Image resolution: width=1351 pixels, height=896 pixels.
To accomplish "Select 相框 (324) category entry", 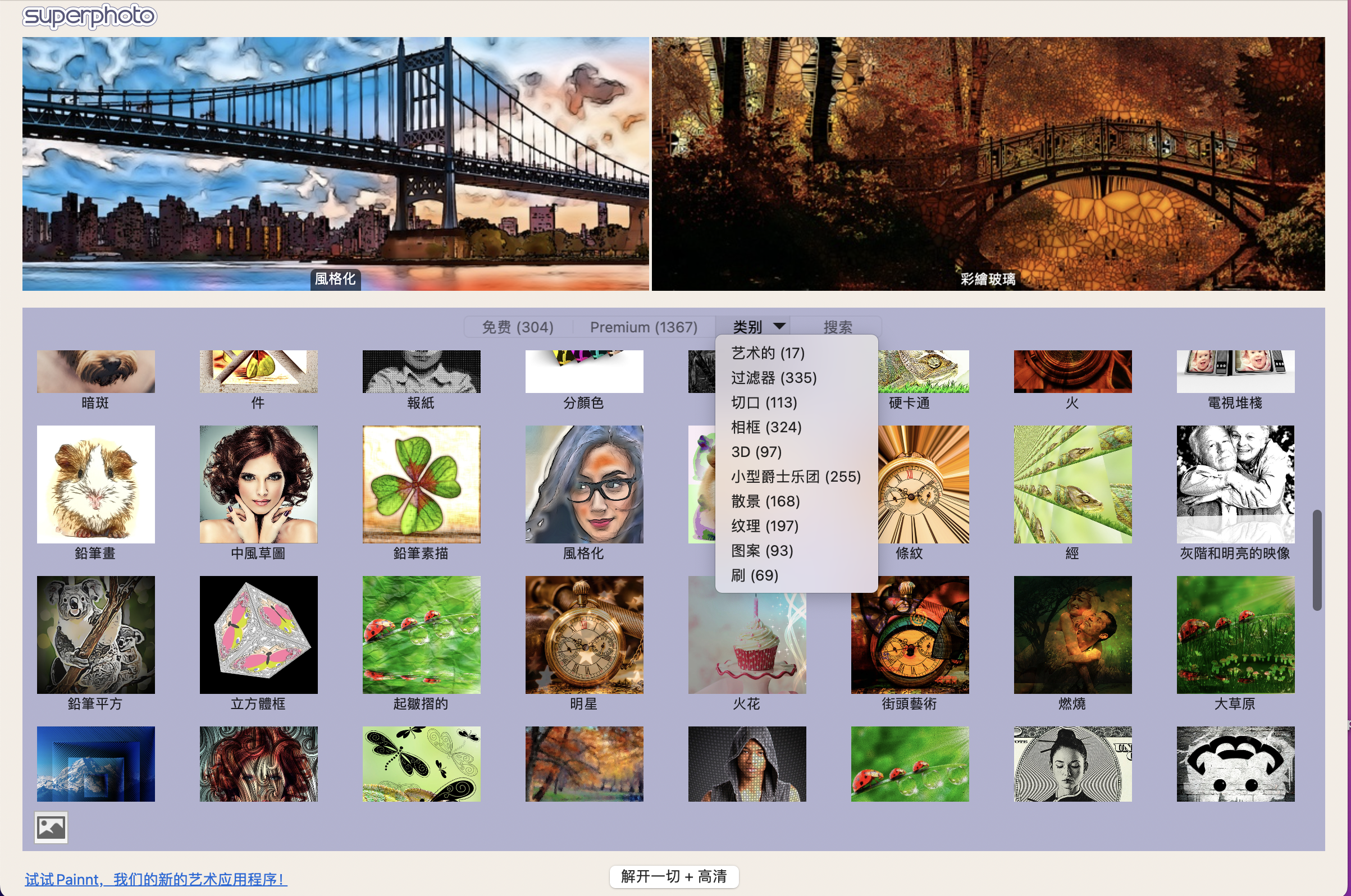I will pyautogui.click(x=766, y=427).
